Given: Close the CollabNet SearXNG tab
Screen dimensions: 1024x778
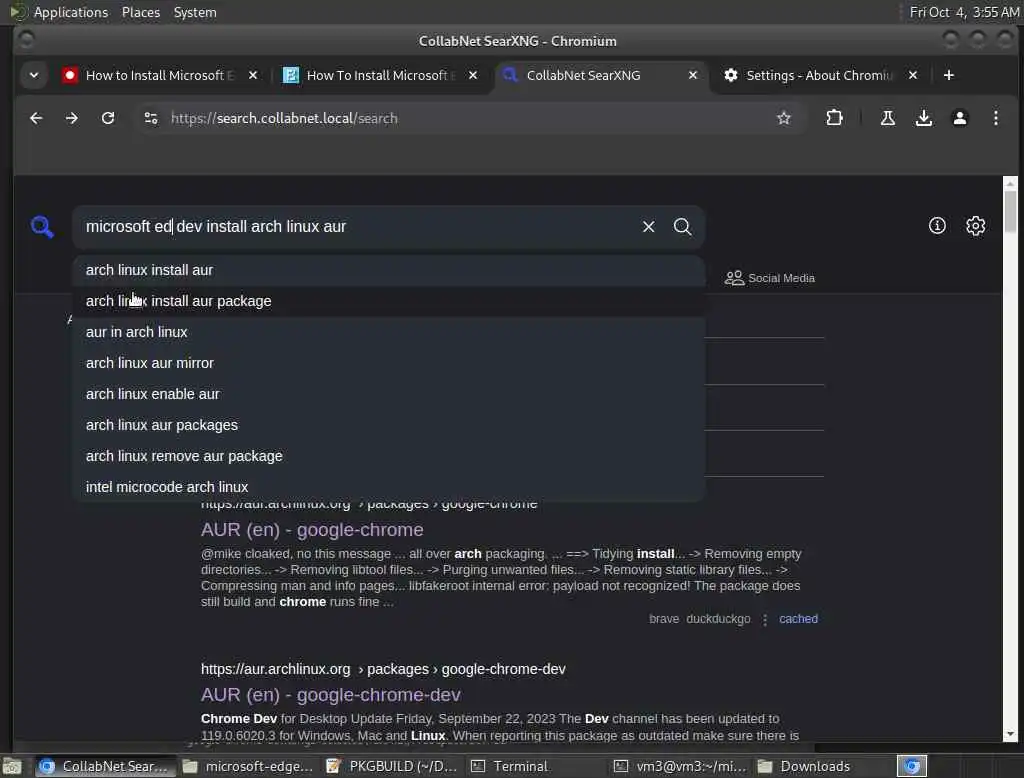Looking at the screenshot, I should pos(693,75).
